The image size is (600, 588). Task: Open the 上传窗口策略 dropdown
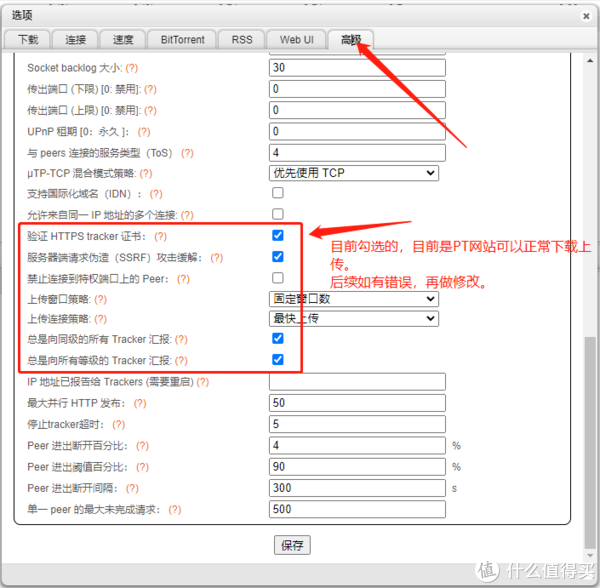354,299
